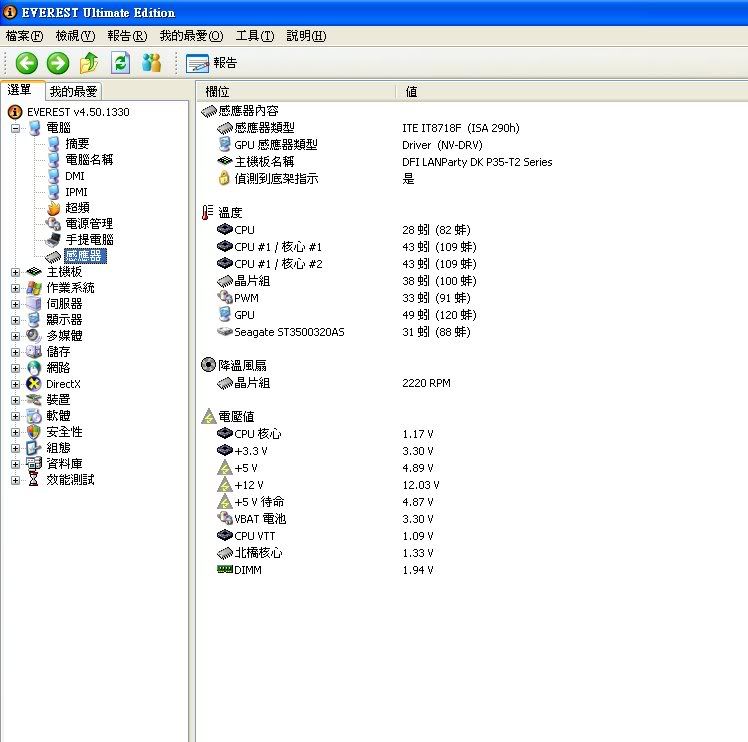This screenshot has height=742, width=748.
Task: Click the Up level toolbar icon
Action: coord(89,63)
